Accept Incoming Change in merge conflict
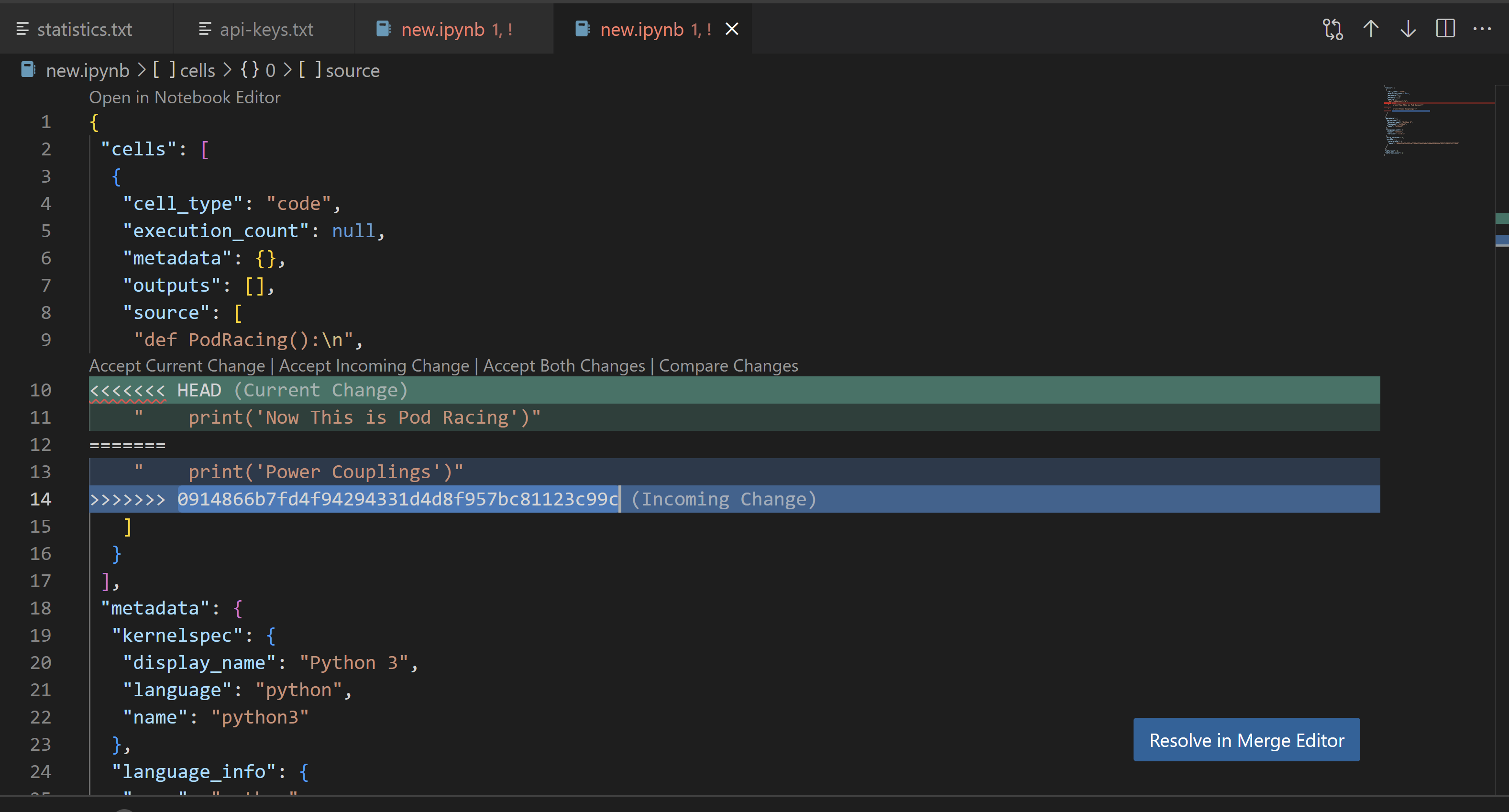 coord(374,365)
